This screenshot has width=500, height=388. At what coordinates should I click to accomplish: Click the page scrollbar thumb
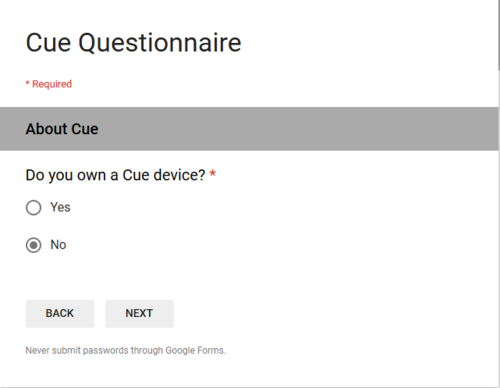[x=499, y=35]
